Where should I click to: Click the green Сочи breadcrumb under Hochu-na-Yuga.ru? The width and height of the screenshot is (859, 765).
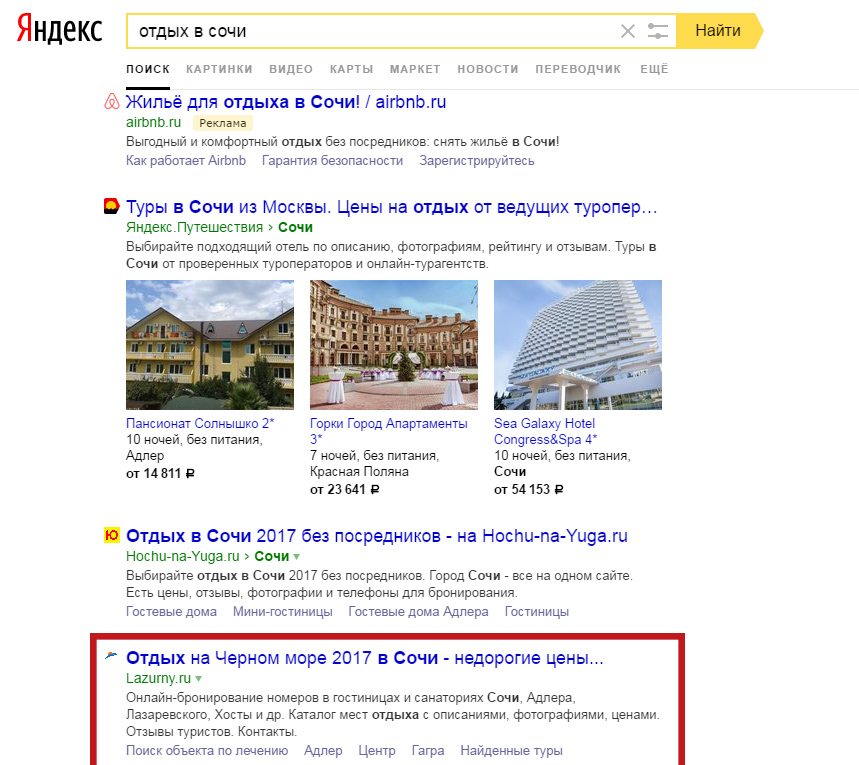272,556
